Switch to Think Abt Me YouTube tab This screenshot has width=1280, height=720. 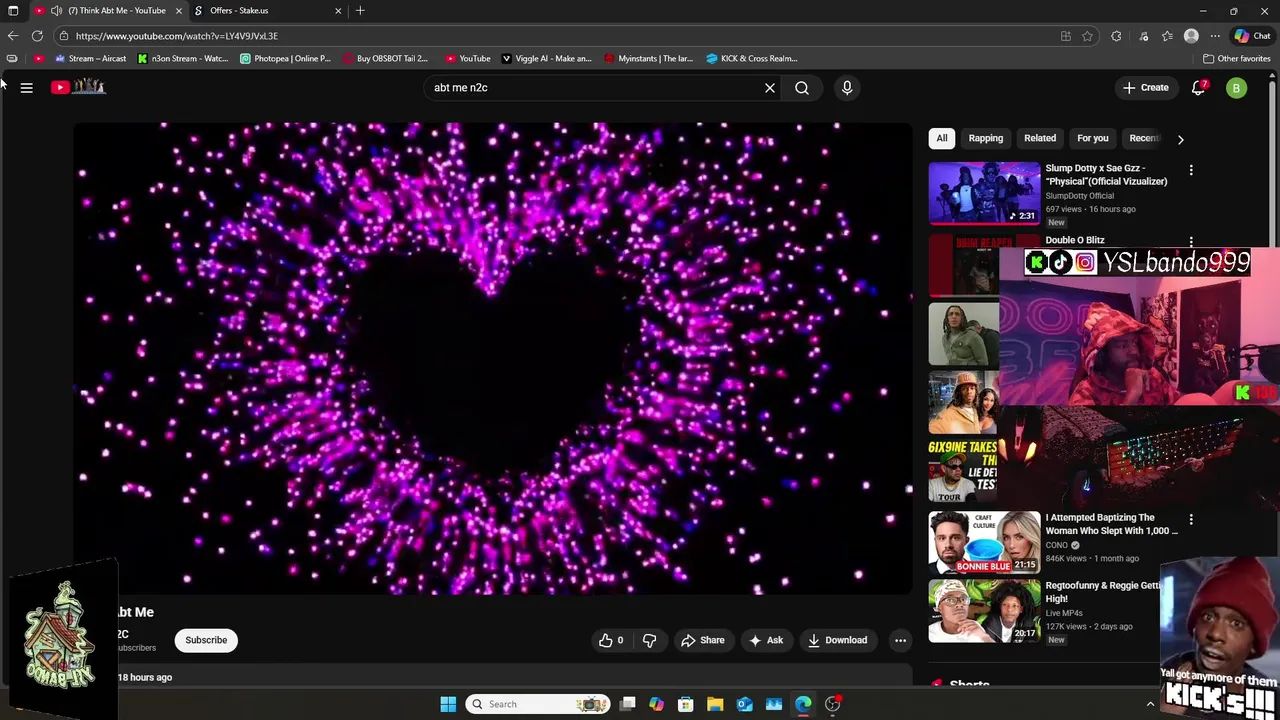[x=108, y=11]
